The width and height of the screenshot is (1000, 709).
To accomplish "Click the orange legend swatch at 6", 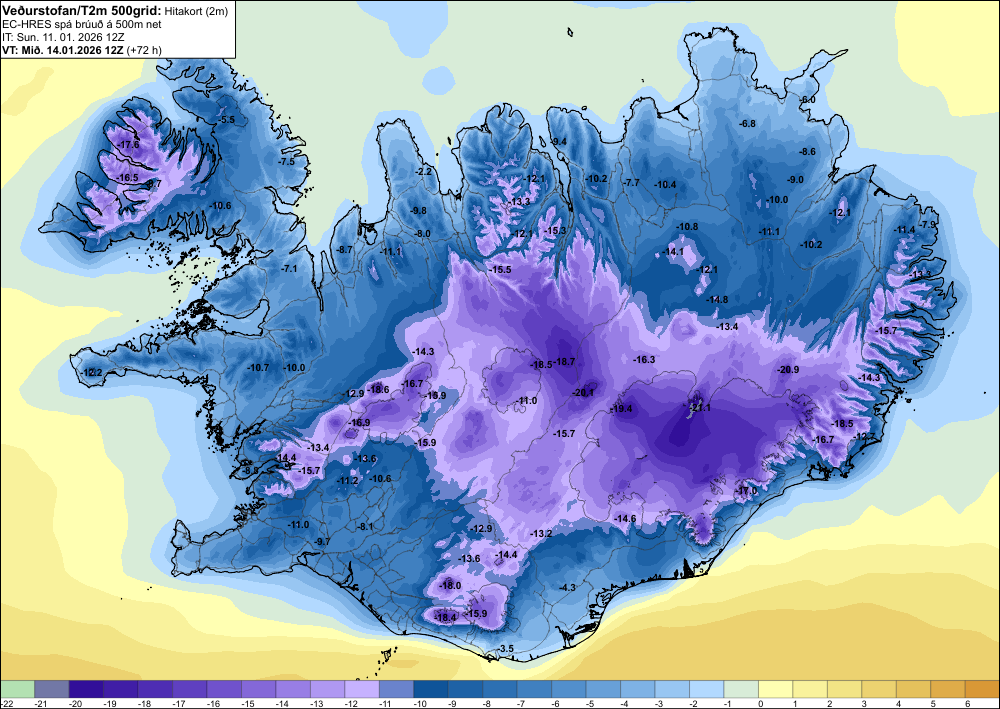I will [982, 689].
